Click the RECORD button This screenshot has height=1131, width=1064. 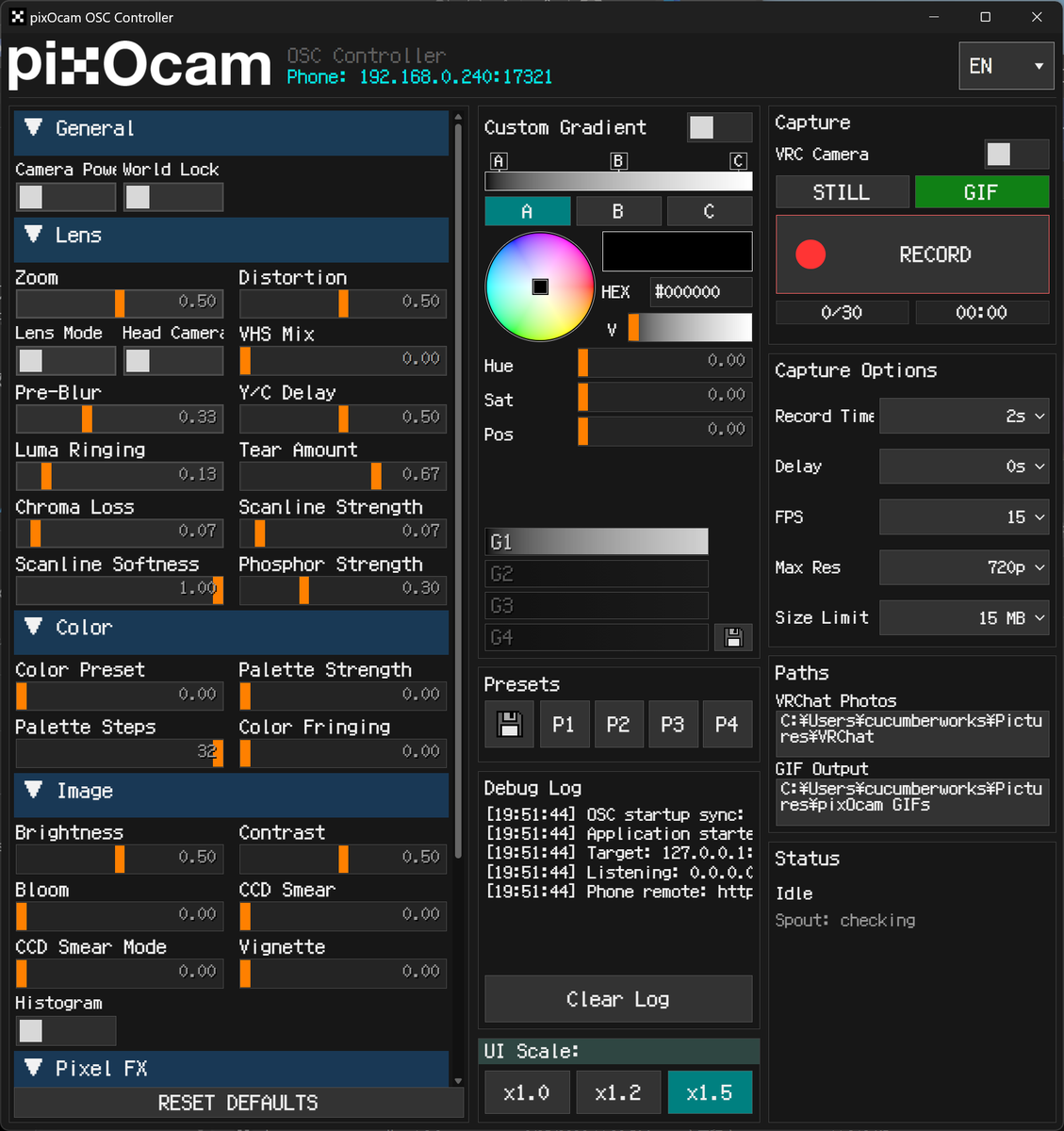click(912, 254)
